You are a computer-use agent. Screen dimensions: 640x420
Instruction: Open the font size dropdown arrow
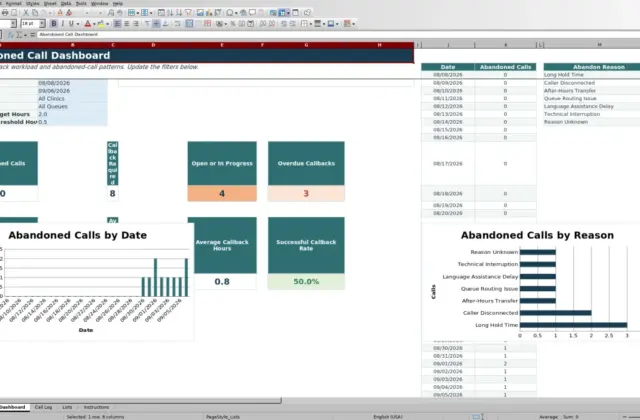click(42, 24)
